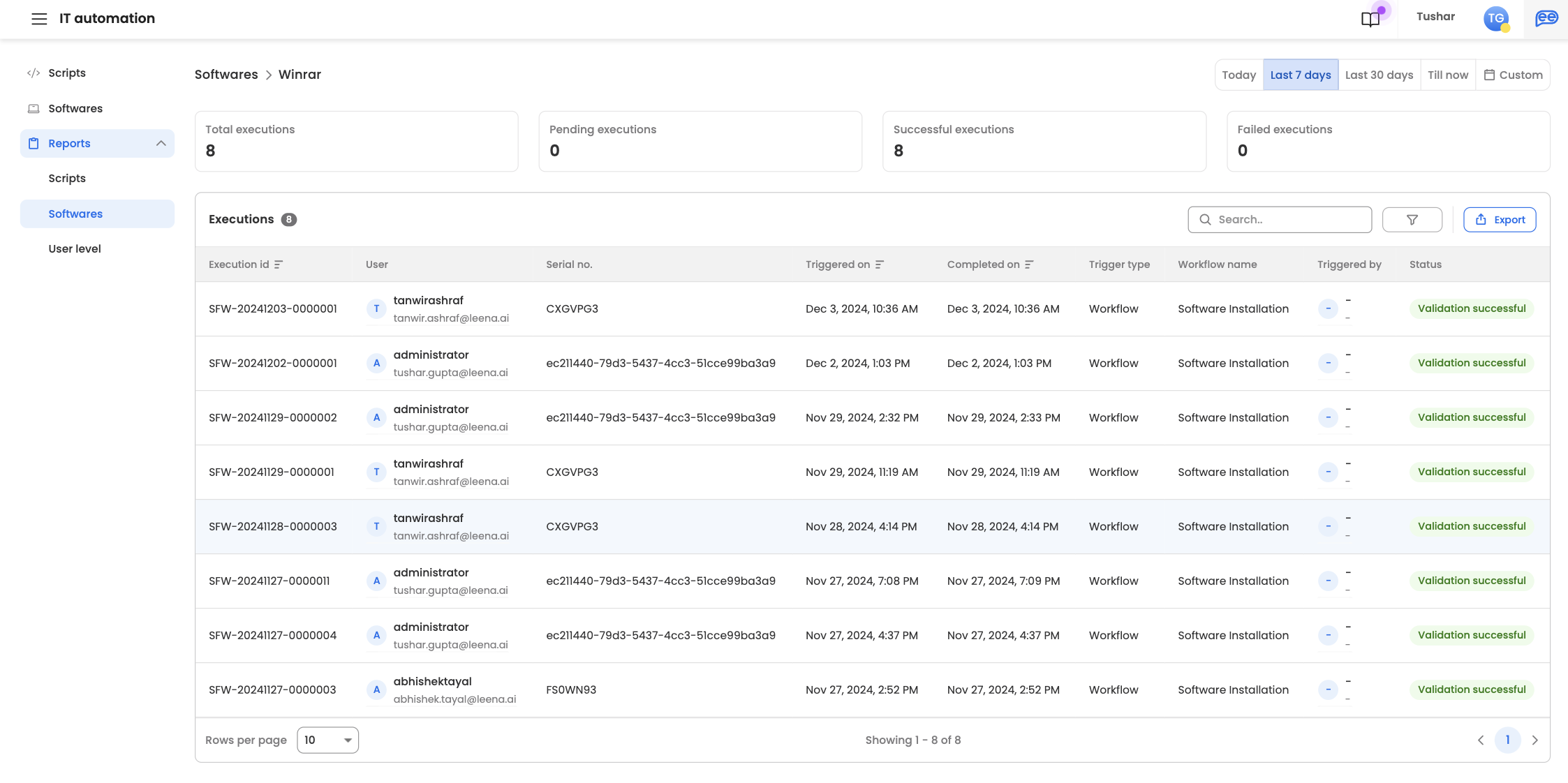The height and width of the screenshot is (783, 1568).
Task: Open Rows per page dropdown
Action: (x=327, y=740)
